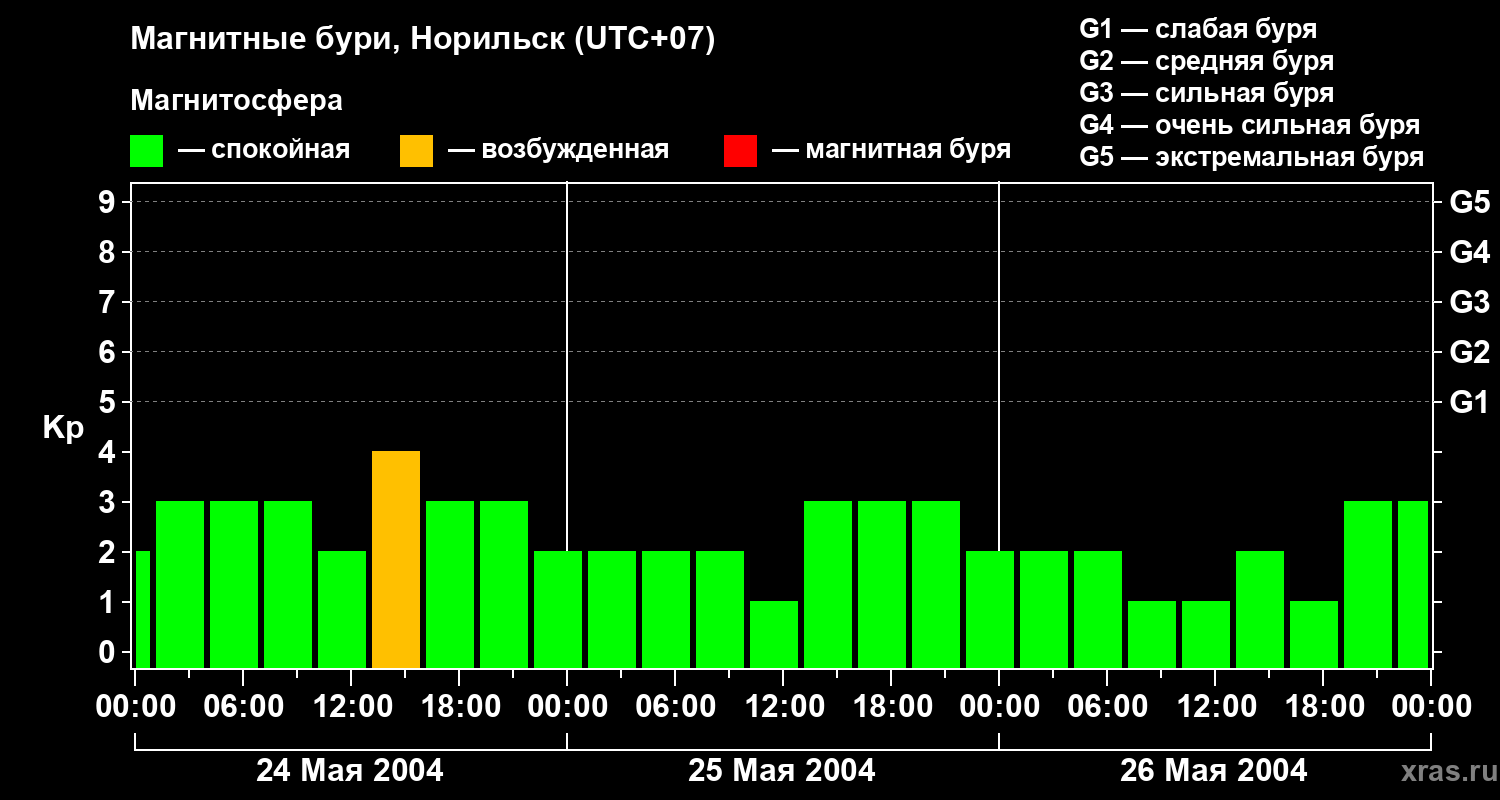The width and height of the screenshot is (1500, 800).
Task: Select the 19:00–22:00 Kp 3 bar on 25 May
Action: tap(936, 584)
